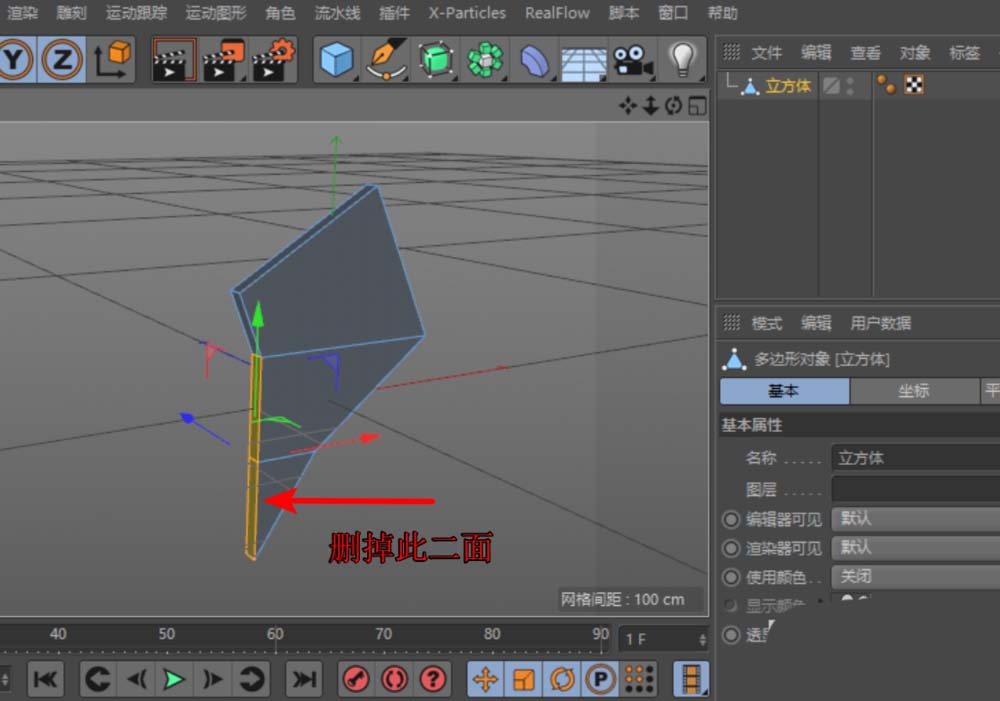1000x701 pixels.
Task: Click the play button in the timeline
Action: pos(174,679)
